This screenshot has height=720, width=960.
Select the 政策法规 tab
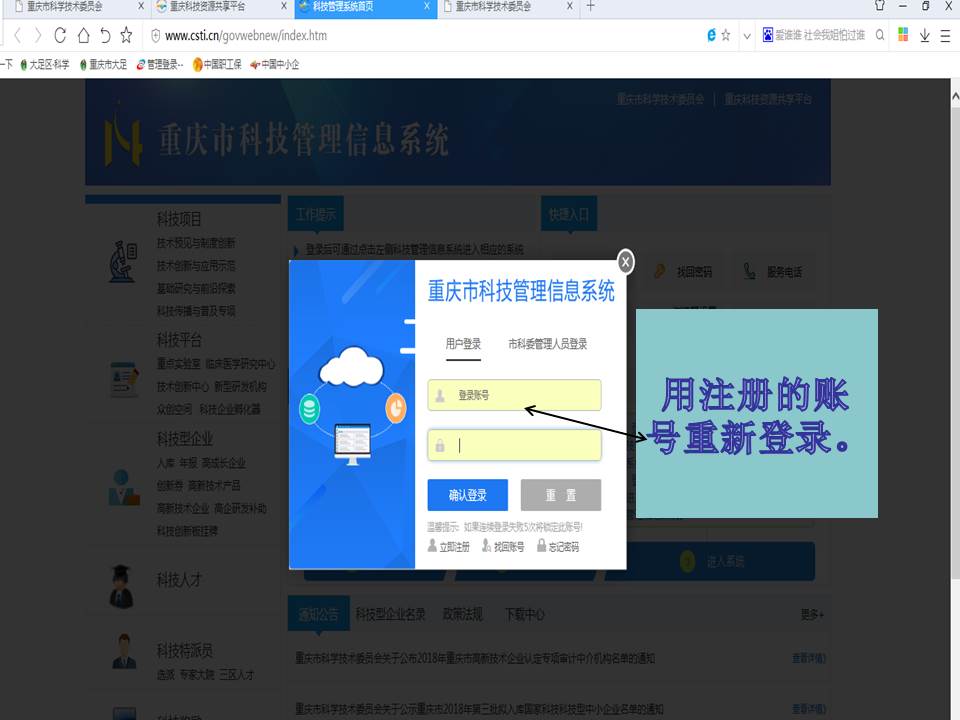463,614
